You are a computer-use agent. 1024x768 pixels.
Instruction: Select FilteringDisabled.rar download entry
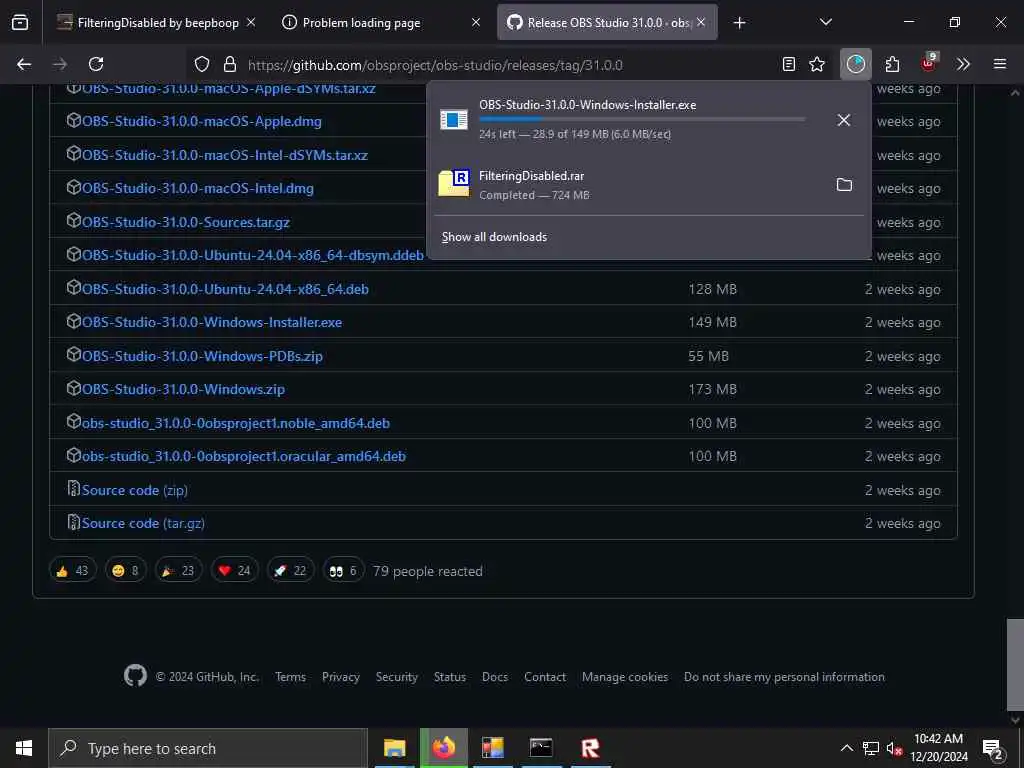click(627, 185)
